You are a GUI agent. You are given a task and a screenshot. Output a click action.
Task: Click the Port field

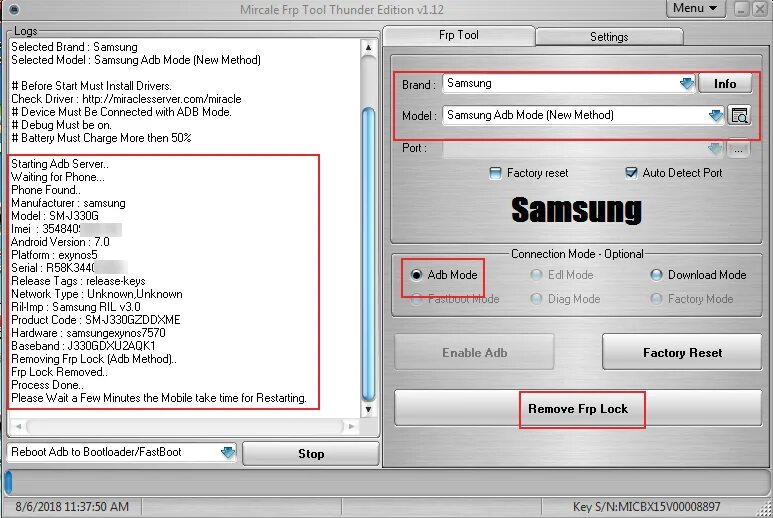coord(583,148)
